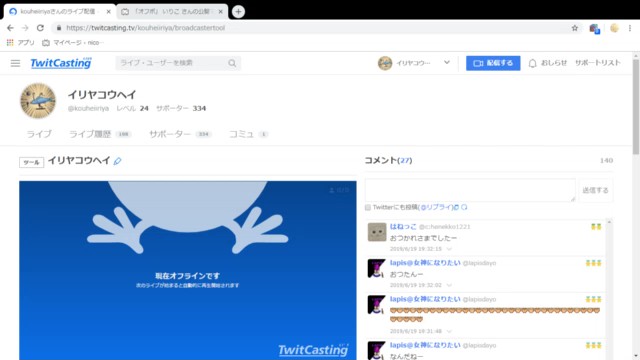Open the アプリ bookmarks shortcut

(21, 42)
